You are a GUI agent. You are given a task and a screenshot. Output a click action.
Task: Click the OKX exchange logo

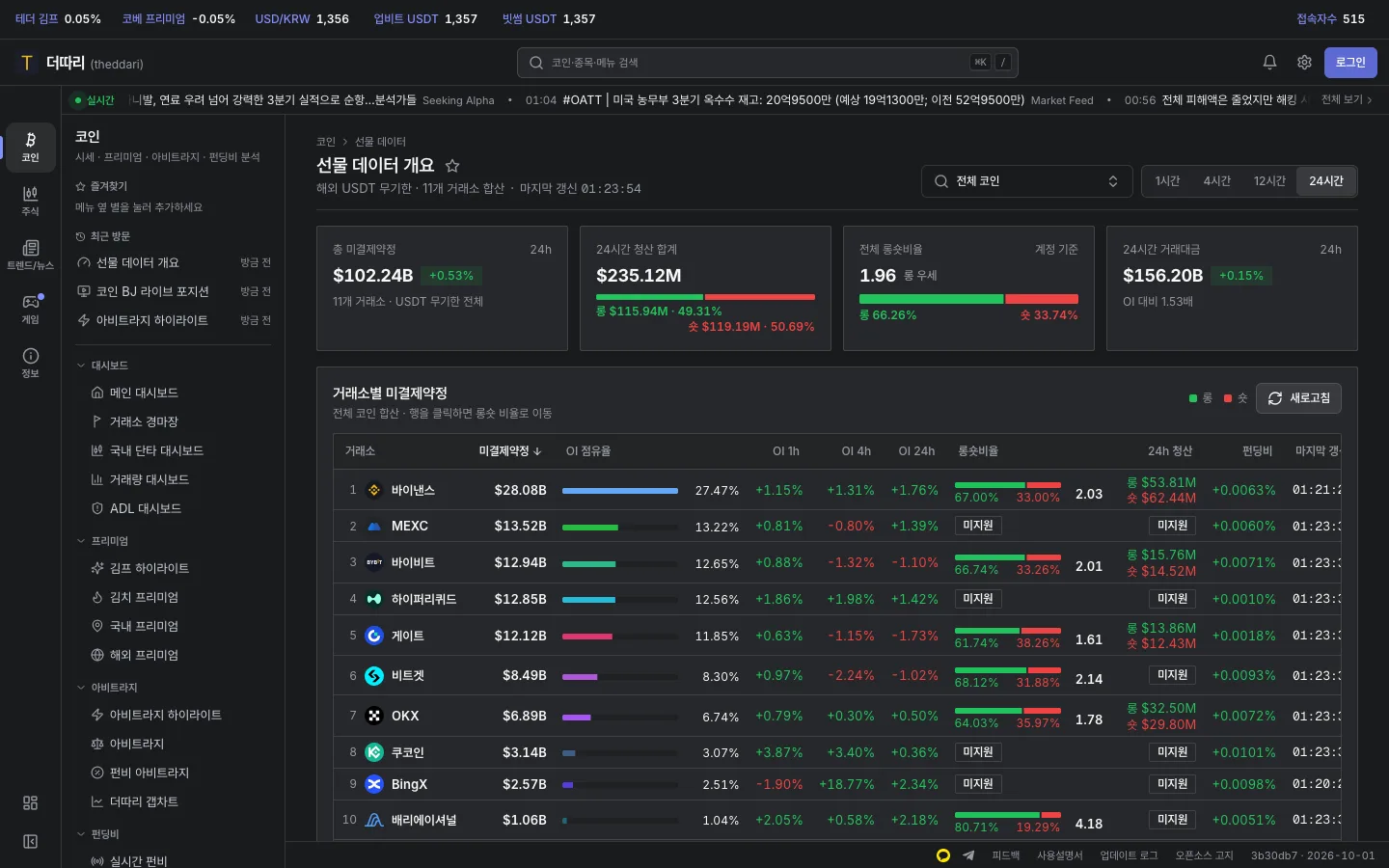374,716
